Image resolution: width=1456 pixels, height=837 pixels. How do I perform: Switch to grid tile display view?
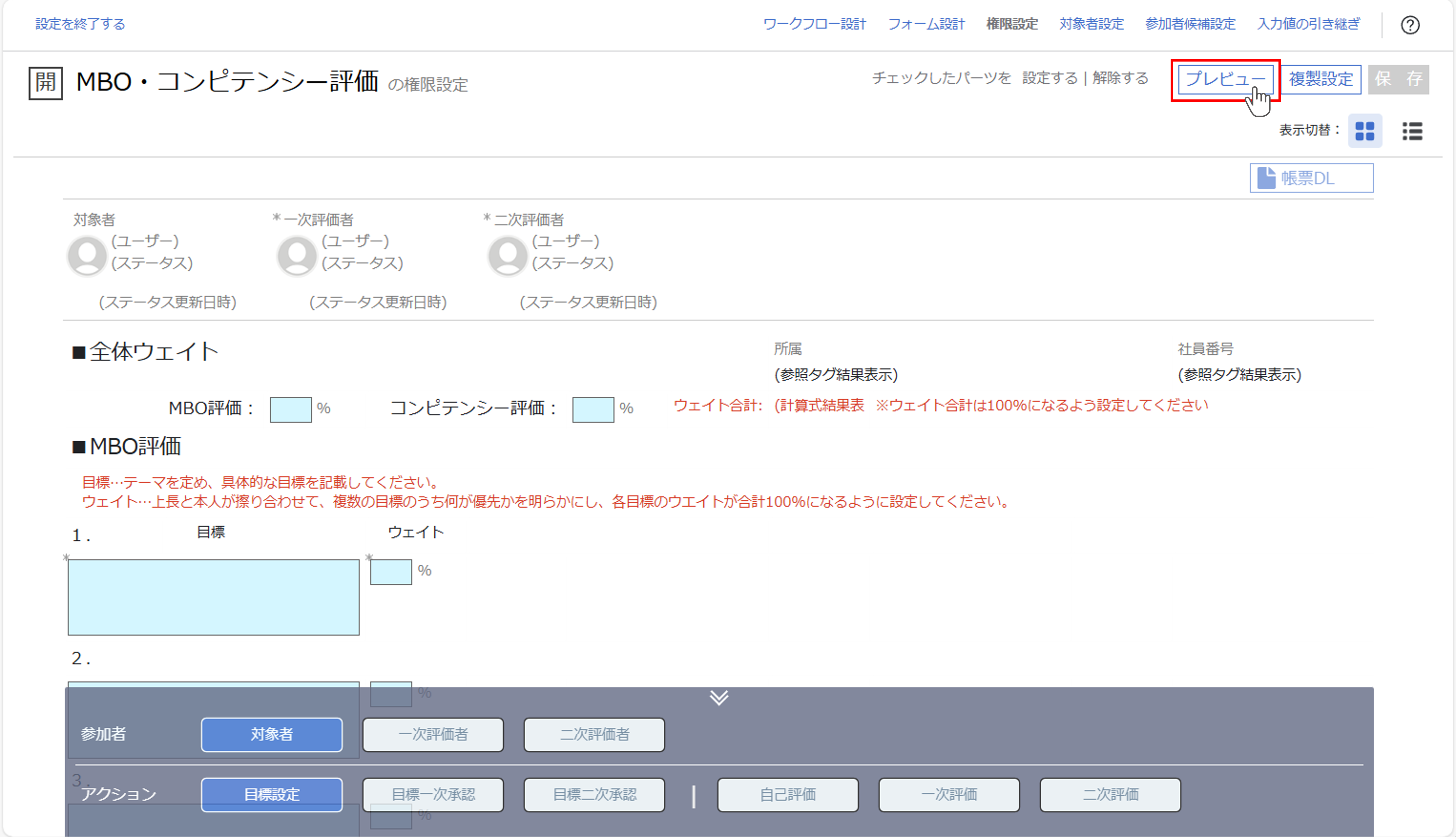(x=1365, y=131)
